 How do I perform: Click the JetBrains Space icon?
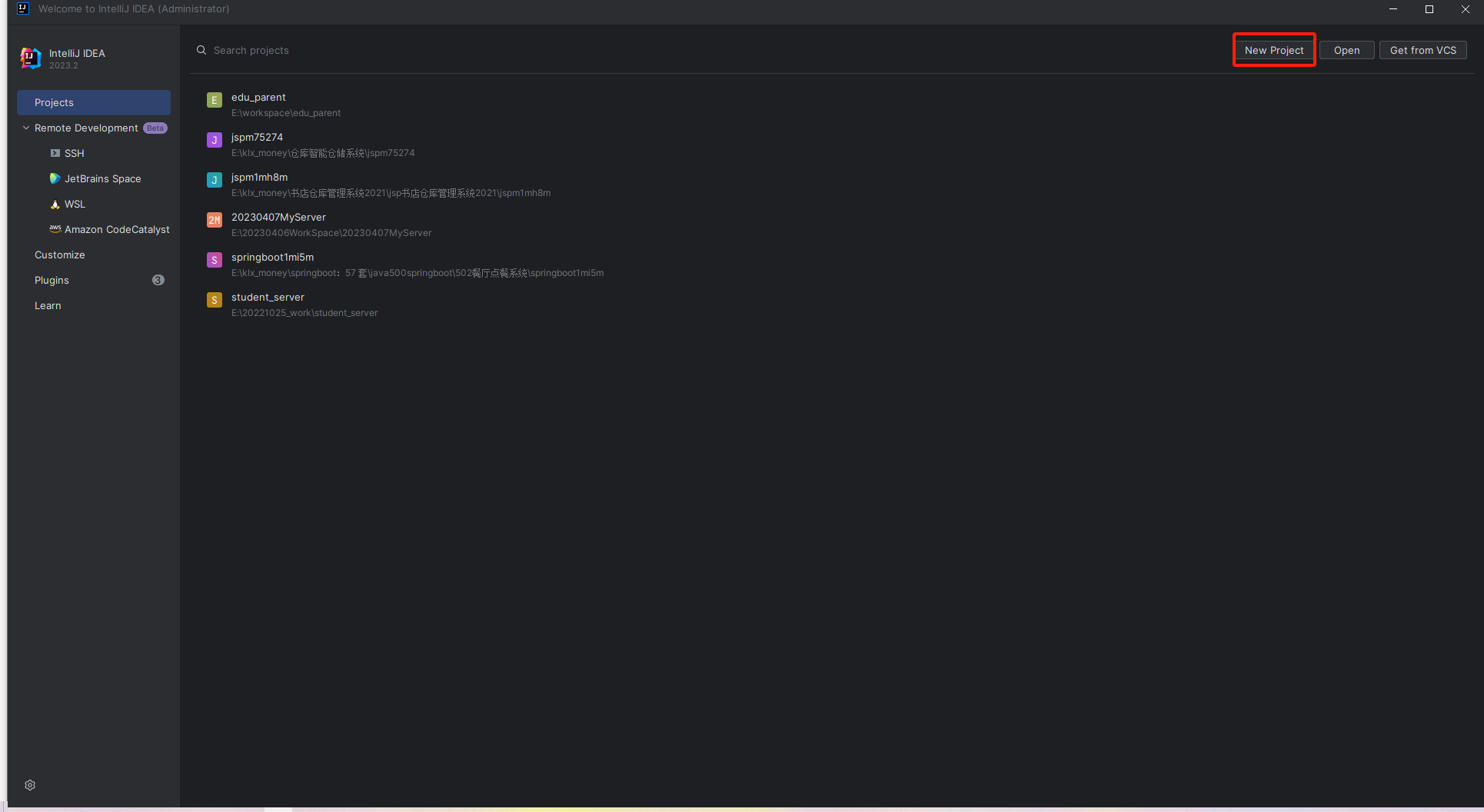click(x=55, y=178)
